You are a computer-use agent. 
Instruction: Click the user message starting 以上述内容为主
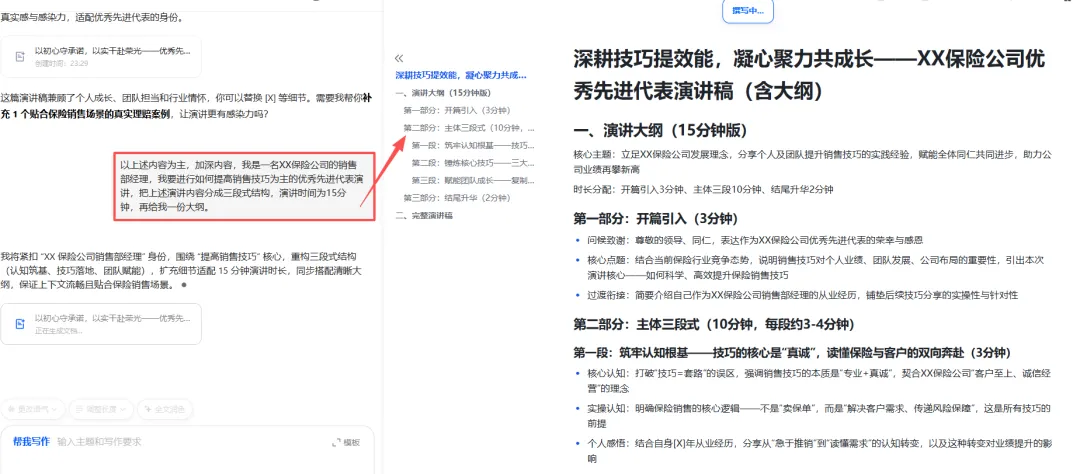[x=245, y=186]
